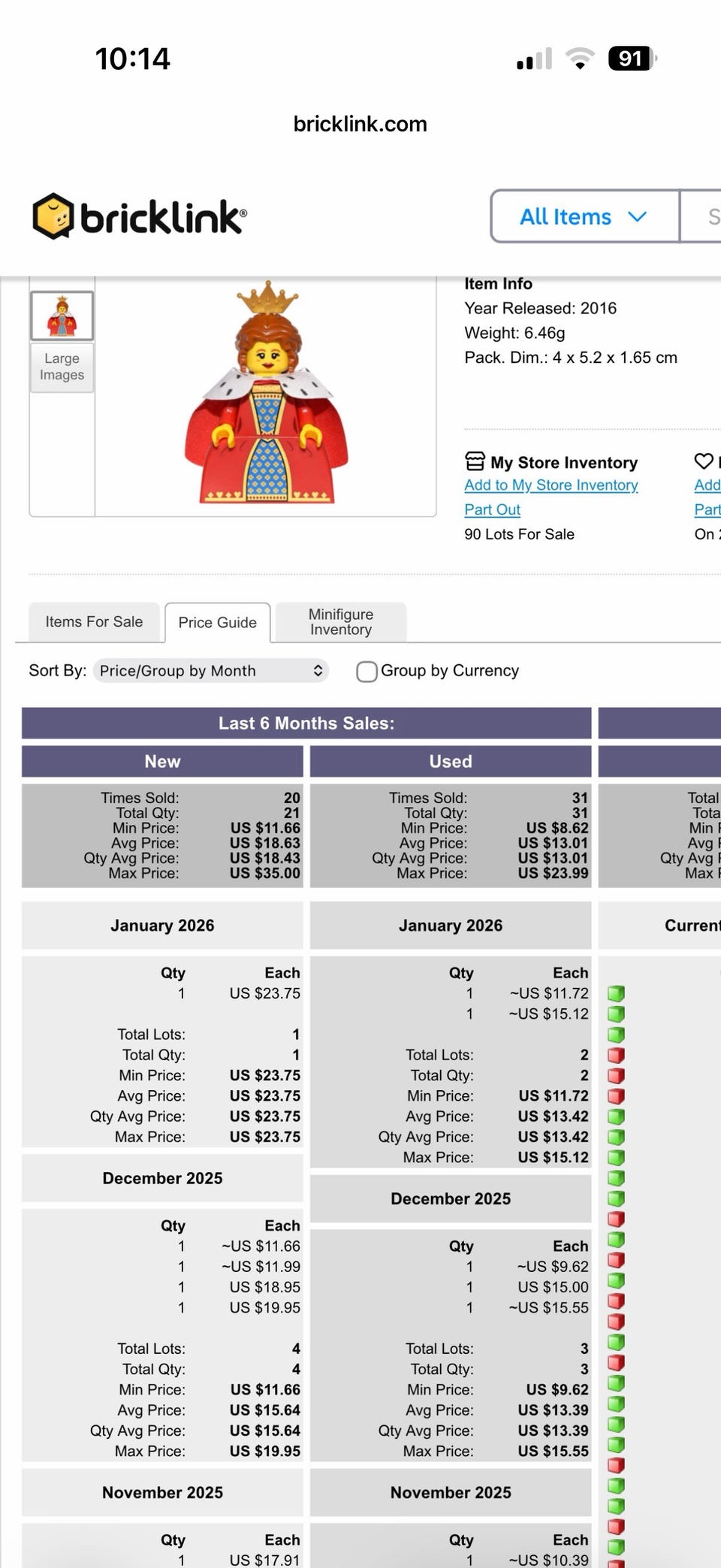721x1568 pixels.
Task: Click the red brick icon beside used ~US $9.62
Action: pyautogui.click(x=616, y=1260)
